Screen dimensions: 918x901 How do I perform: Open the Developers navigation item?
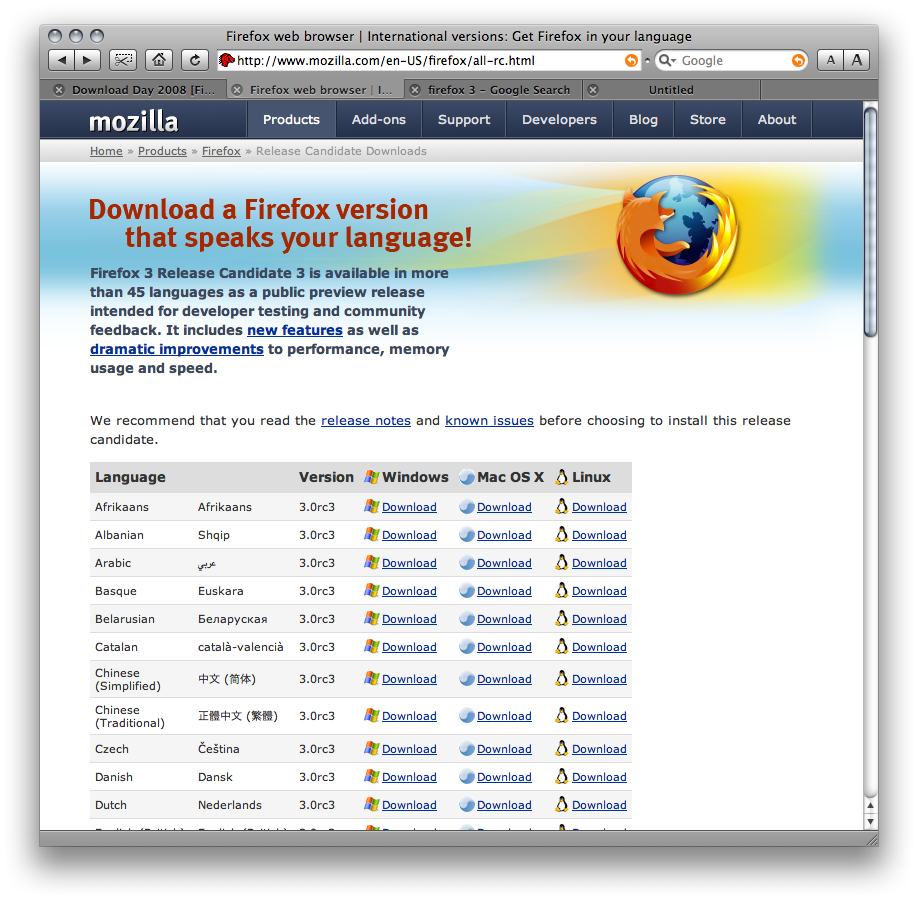tap(559, 119)
